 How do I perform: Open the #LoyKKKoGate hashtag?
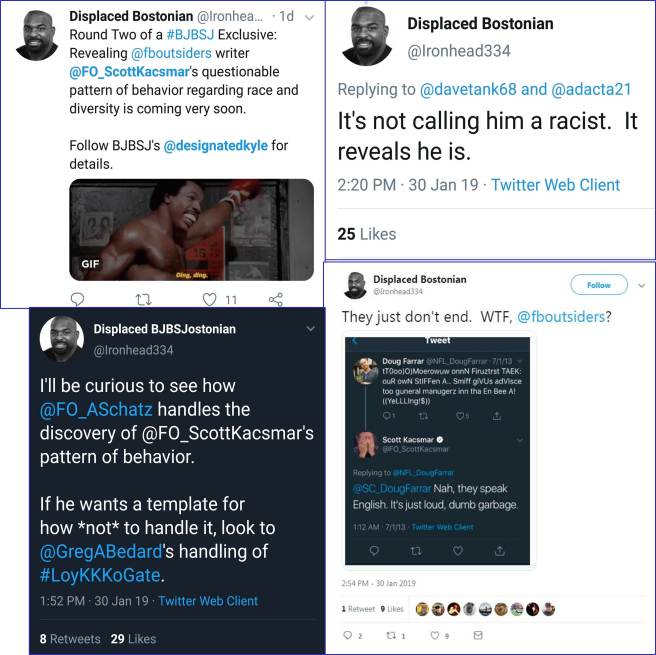(x=100, y=575)
